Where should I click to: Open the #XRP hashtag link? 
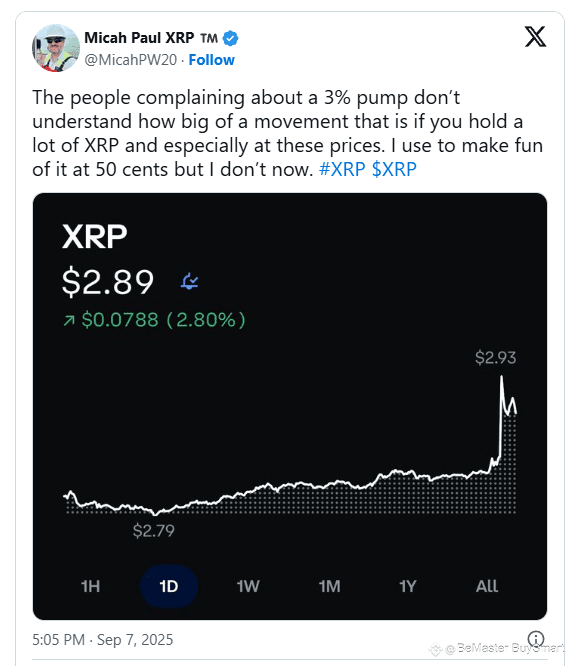(x=342, y=169)
